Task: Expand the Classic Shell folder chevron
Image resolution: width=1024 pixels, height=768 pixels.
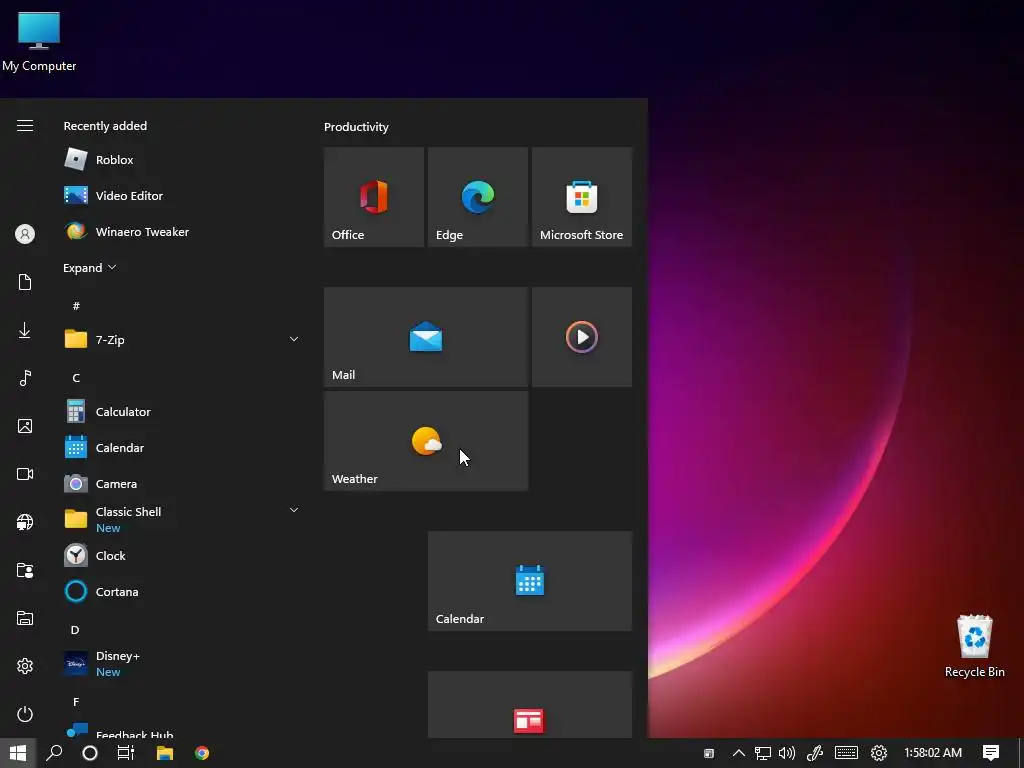Action: pyautogui.click(x=294, y=510)
